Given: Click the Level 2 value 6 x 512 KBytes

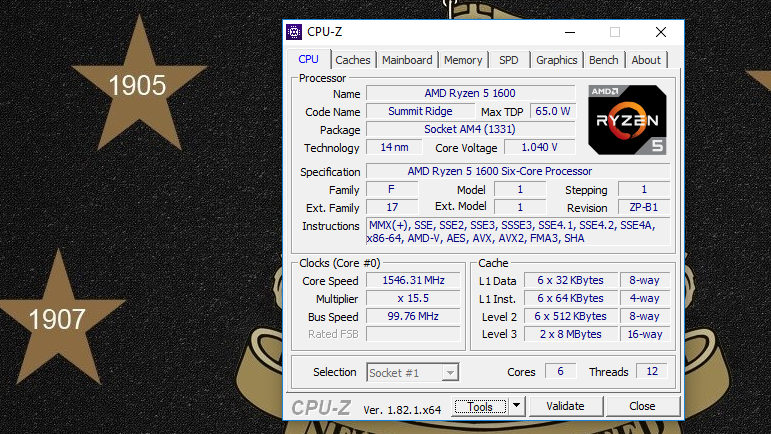Looking at the screenshot, I should tap(570, 316).
